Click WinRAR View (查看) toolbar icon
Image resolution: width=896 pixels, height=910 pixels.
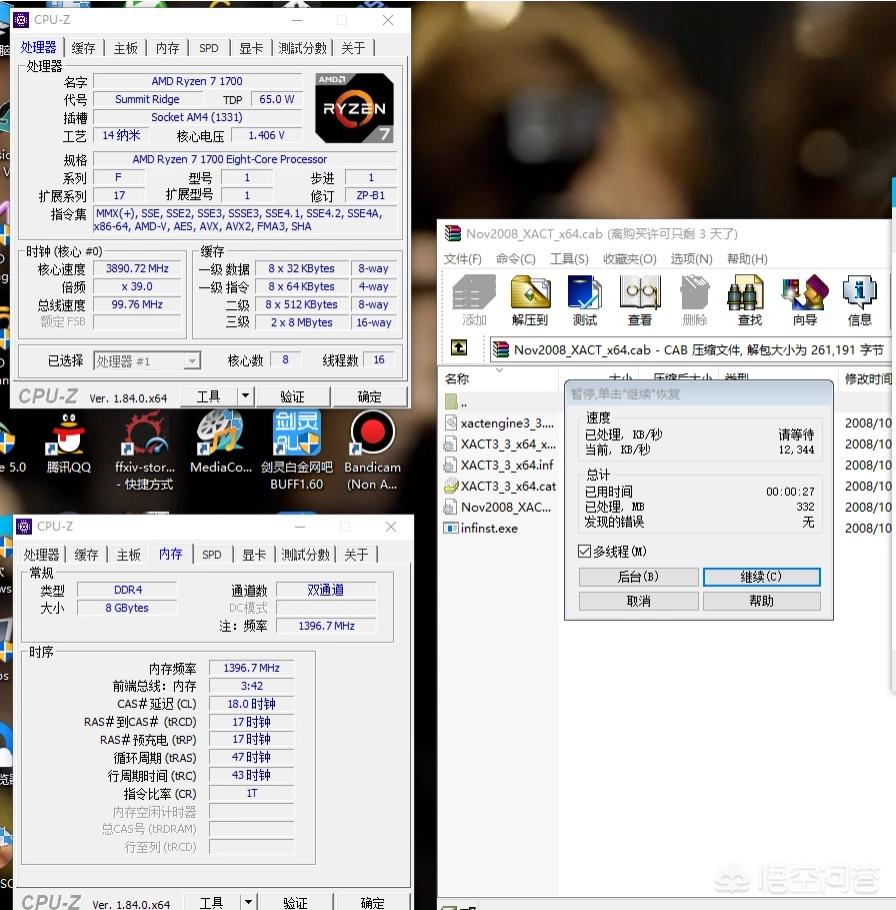640,300
